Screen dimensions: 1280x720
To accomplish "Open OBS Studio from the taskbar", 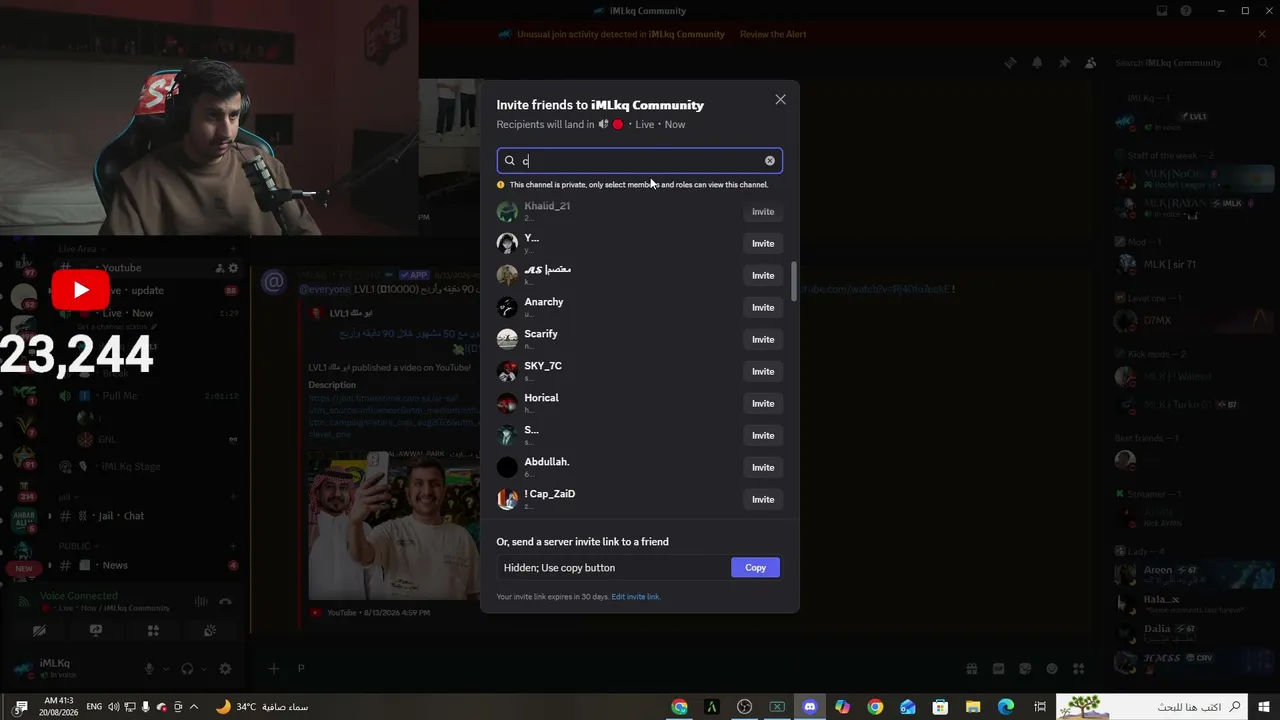I will coord(745,707).
